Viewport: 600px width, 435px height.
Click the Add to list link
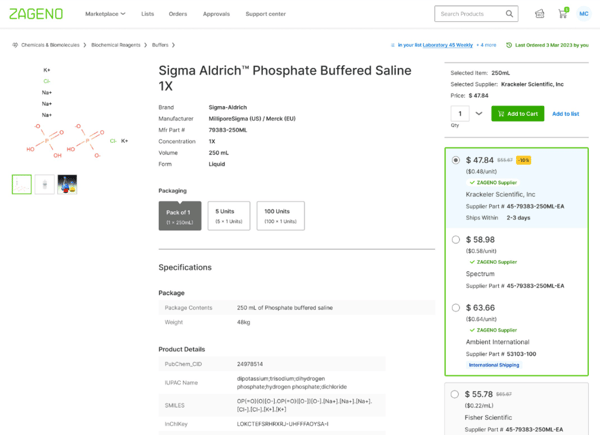pyautogui.click(x=565, y=114)
